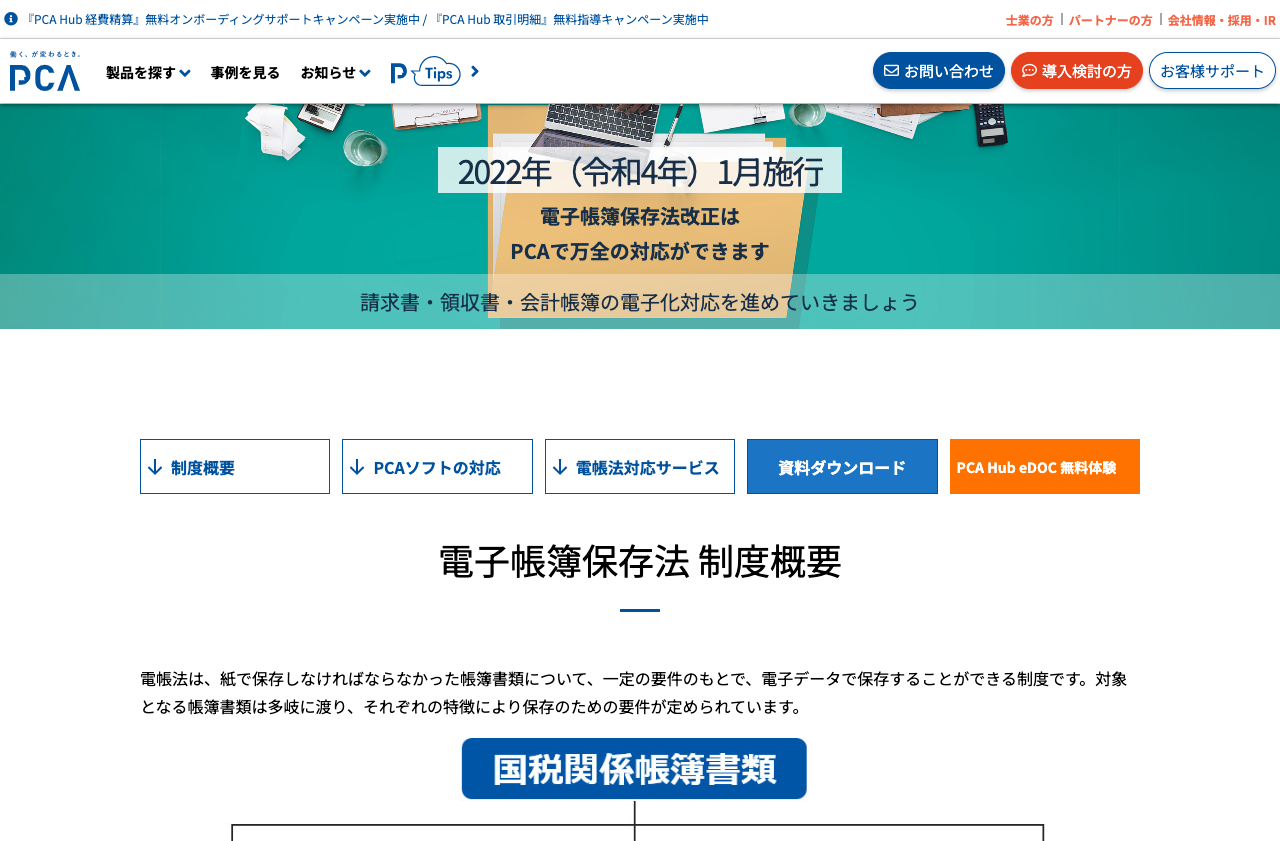Click the 国税関係帳簿書類 header banner
Image resolution: width=1280 pixels, height=841 pixels.
click(x=634, y=768)
